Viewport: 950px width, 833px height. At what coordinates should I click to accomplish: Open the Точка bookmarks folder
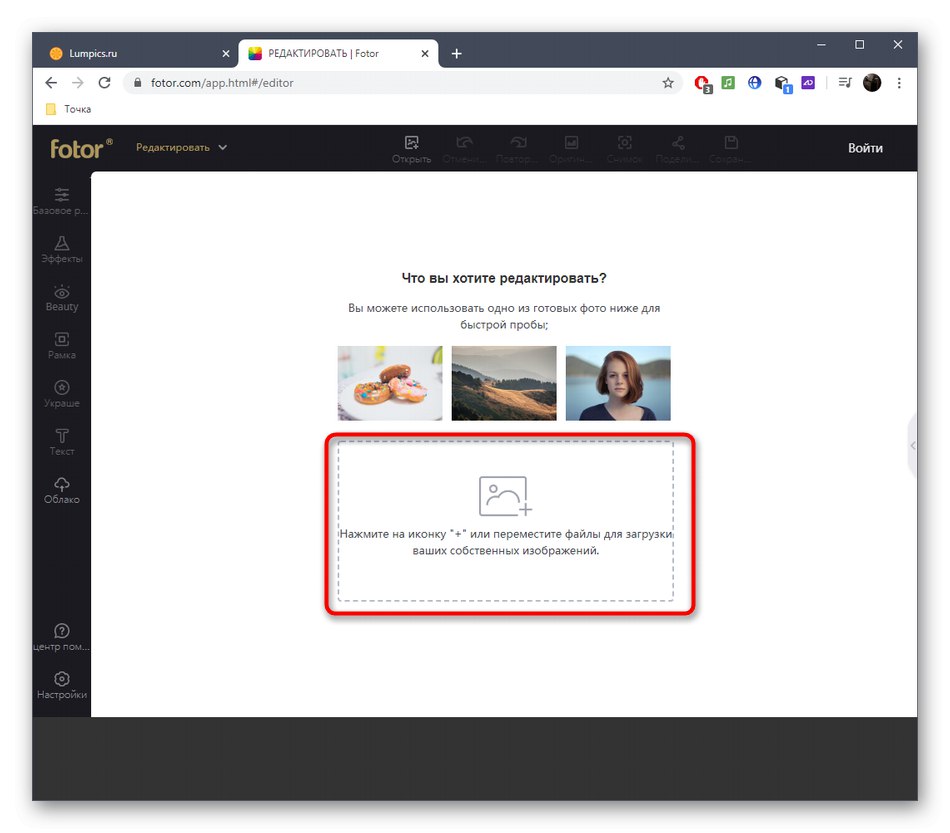[68, 109]
